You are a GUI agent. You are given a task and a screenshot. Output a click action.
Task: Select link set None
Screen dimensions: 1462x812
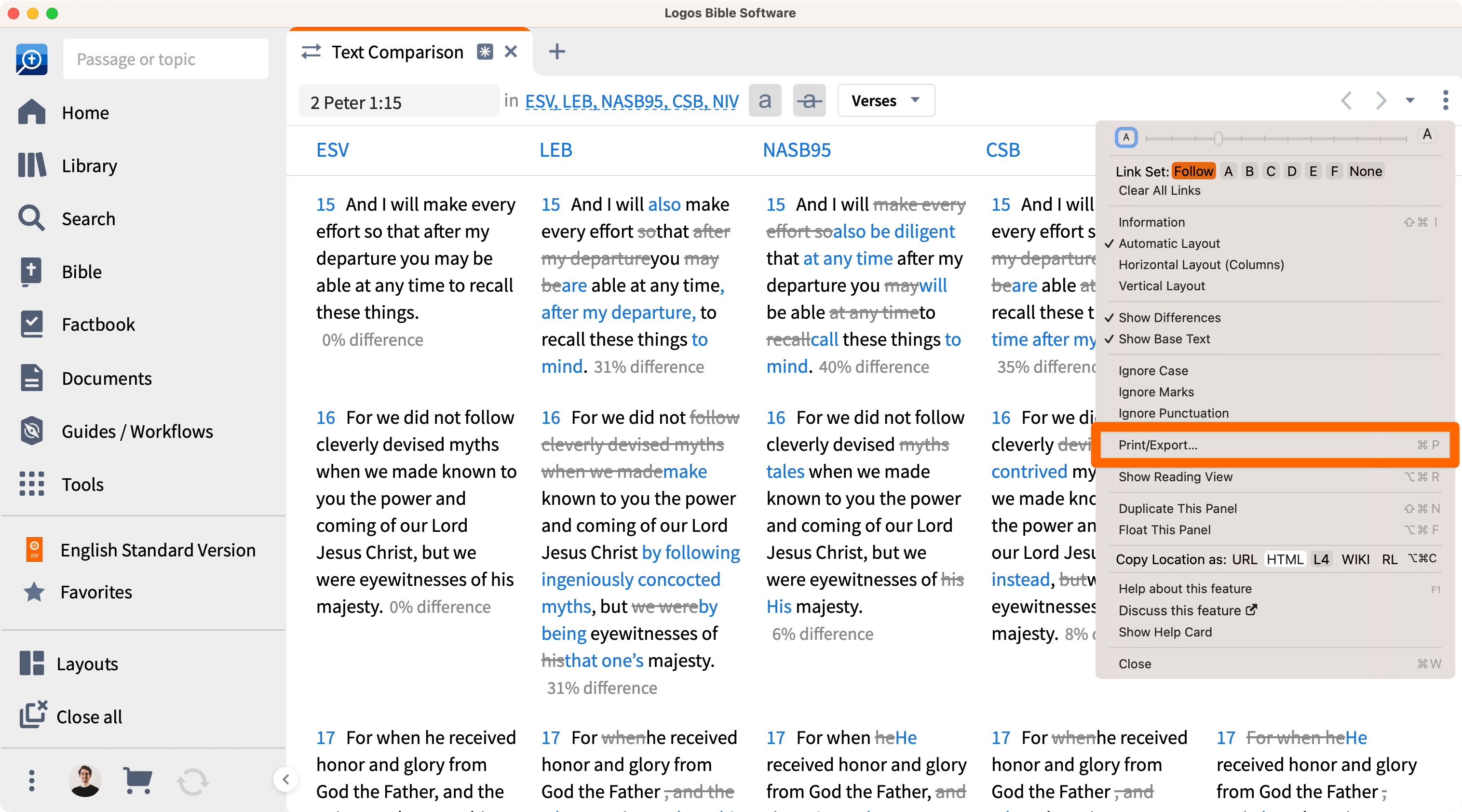click(x=1365, y=171)
